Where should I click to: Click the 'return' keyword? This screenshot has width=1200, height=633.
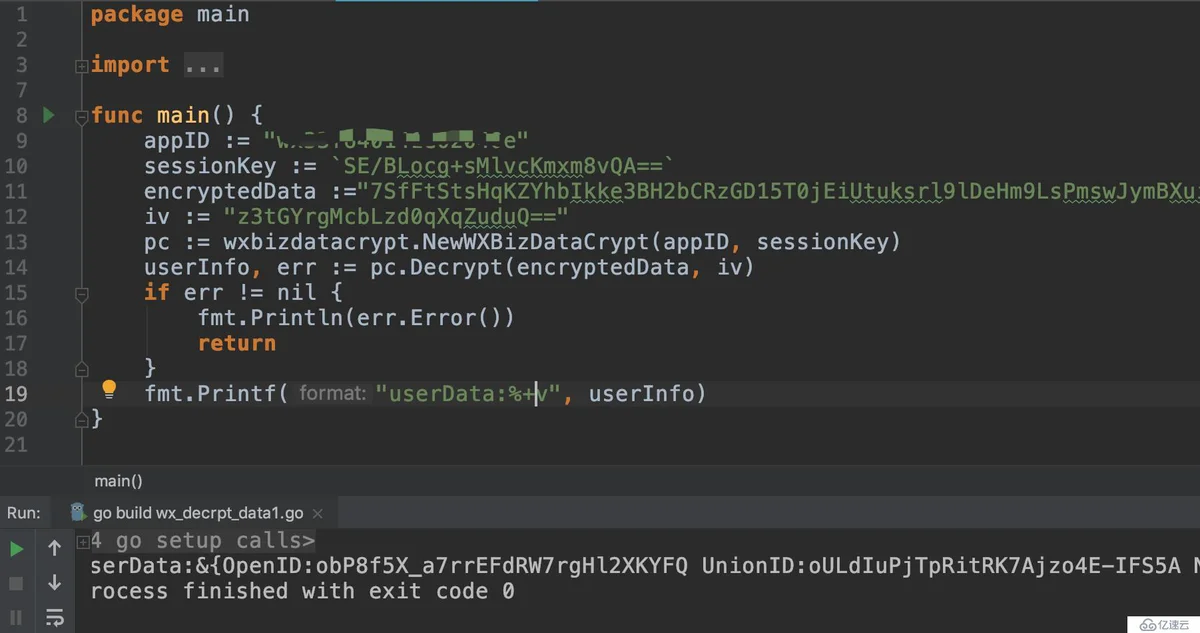point(237,343)
